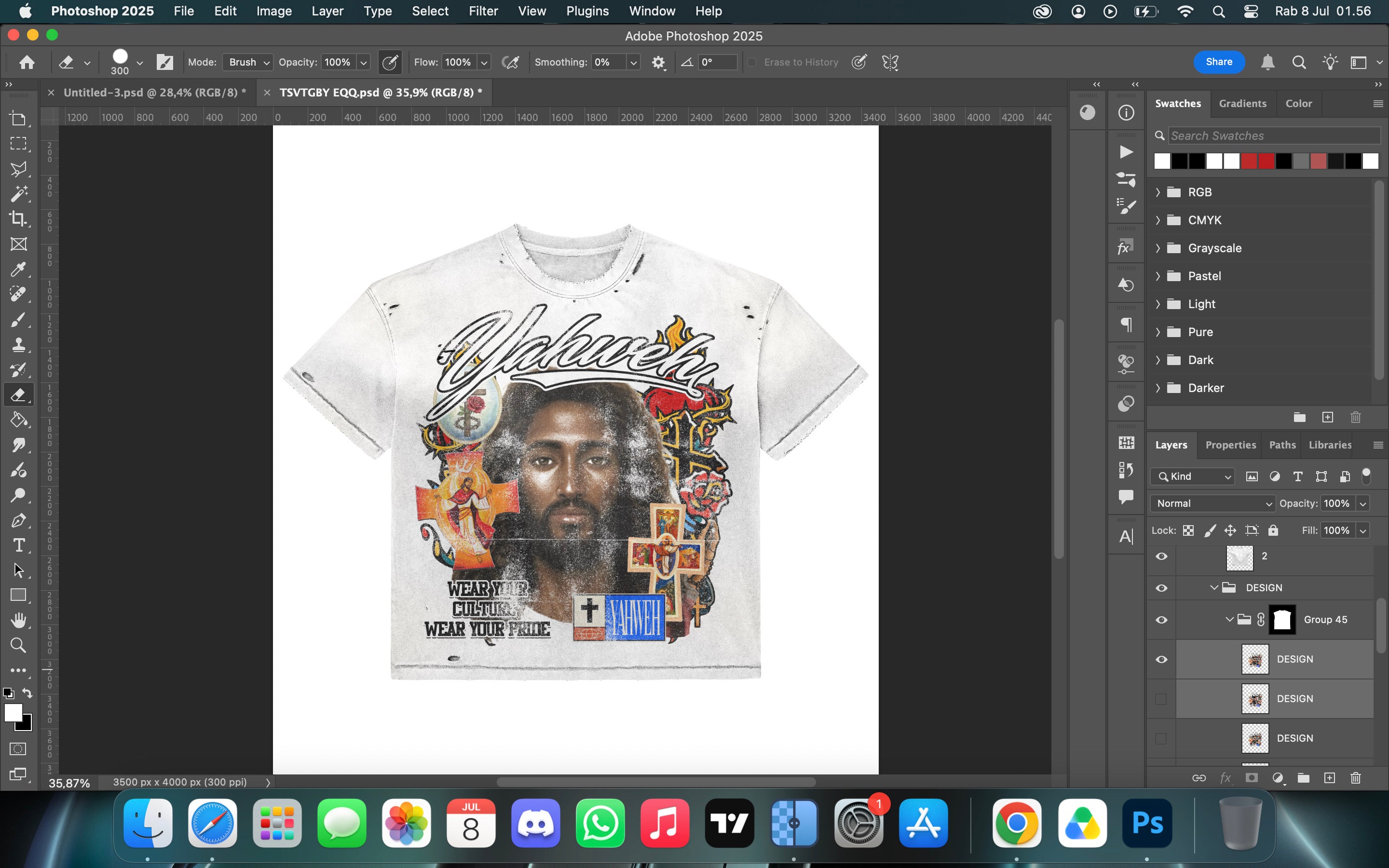Open the Discover light bulb panel

click(x=1330, y=62)
